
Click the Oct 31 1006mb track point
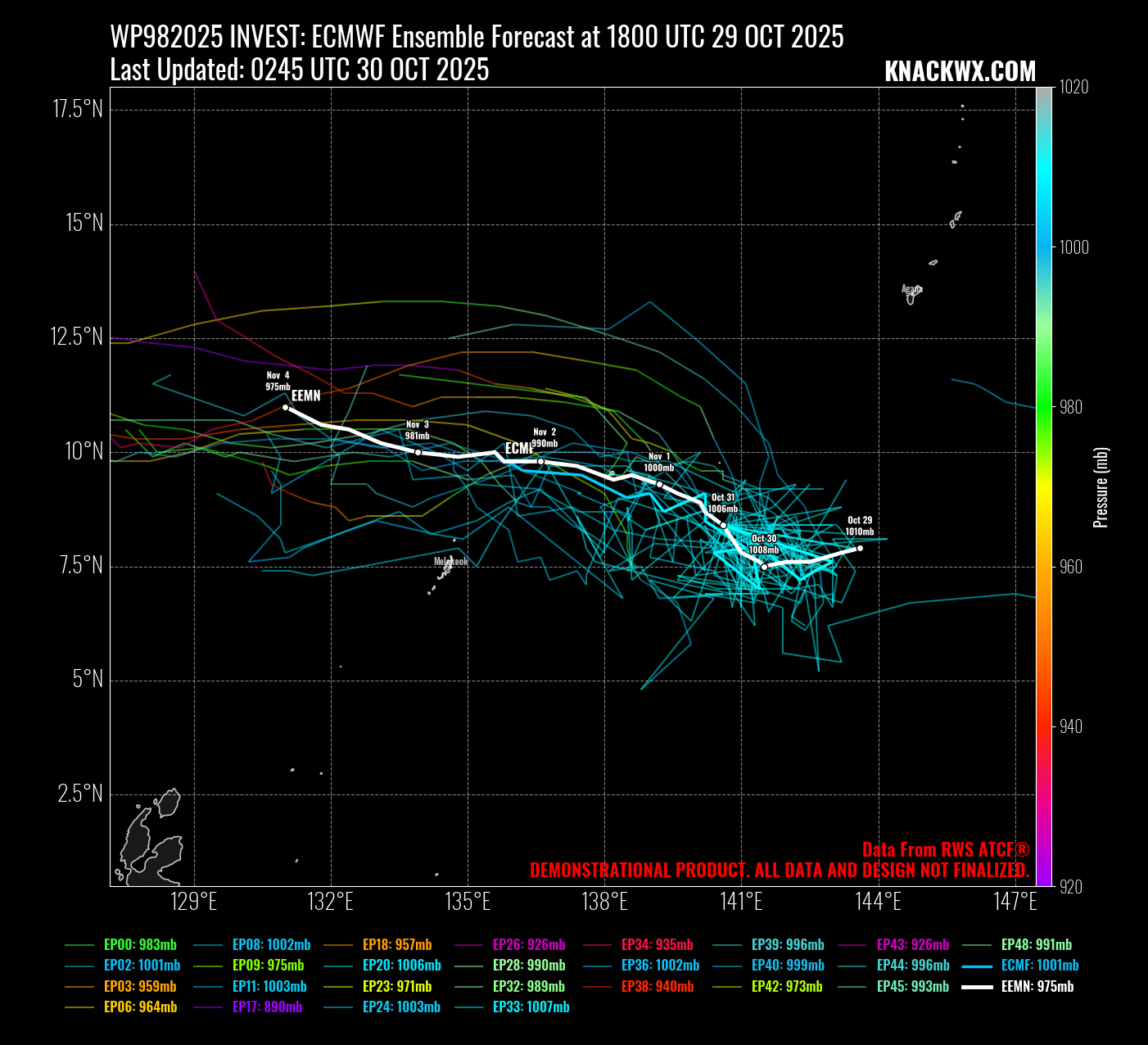723,525
